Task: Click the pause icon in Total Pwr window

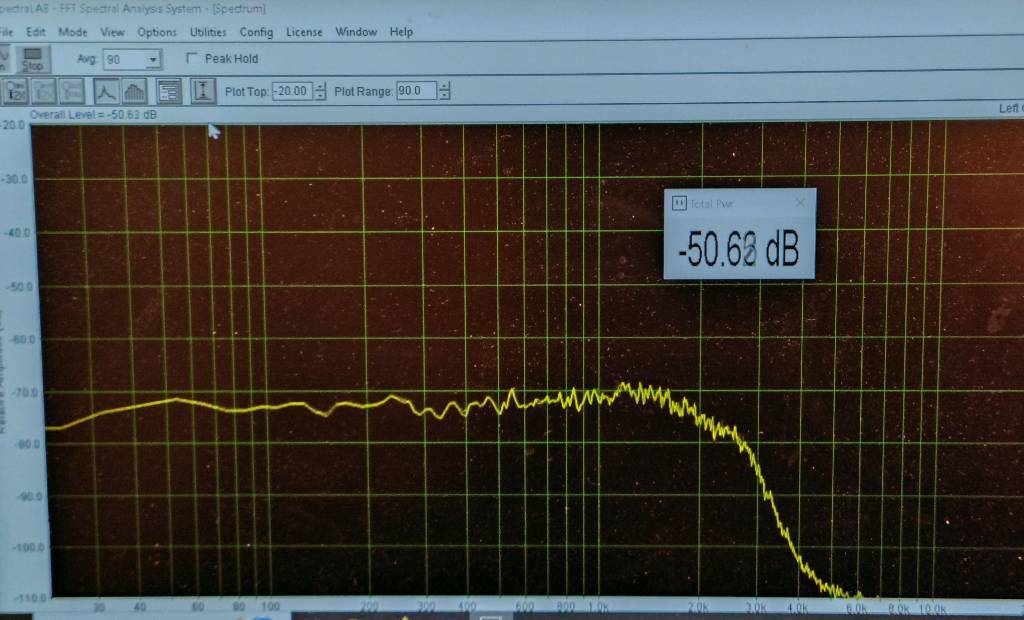Action: point(679,203)
